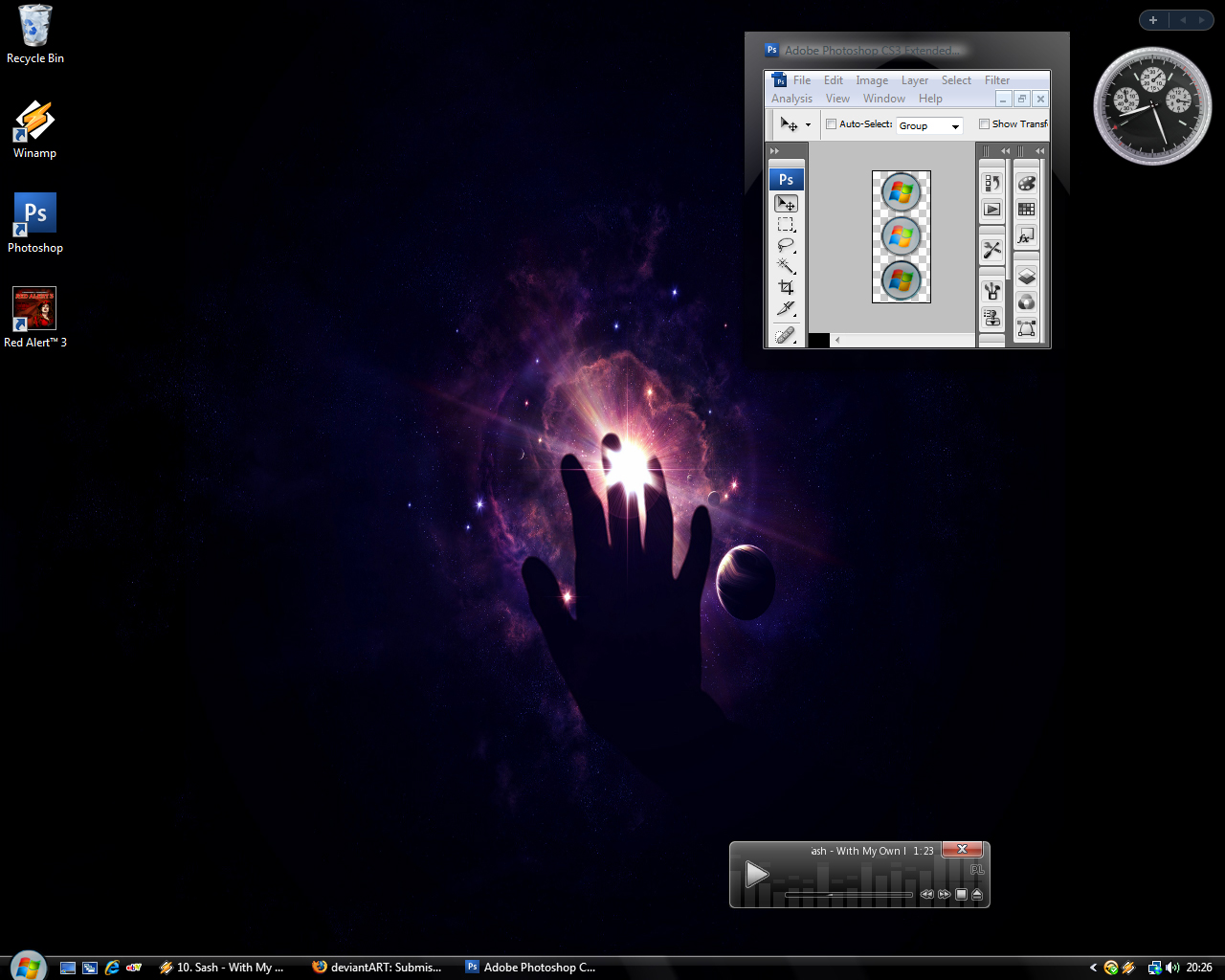The width and height of the screenshot is (1225, 980).
Task: Open the Actions panel icon
Action: (x=992, y=209)
